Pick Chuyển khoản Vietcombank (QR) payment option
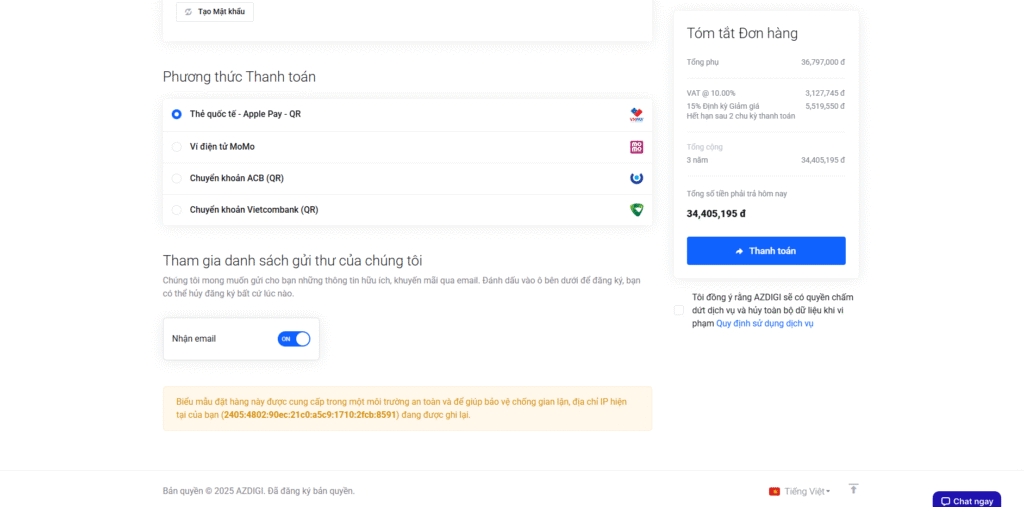The height and width of the screenshot is (507, 1024). point(177,210)
